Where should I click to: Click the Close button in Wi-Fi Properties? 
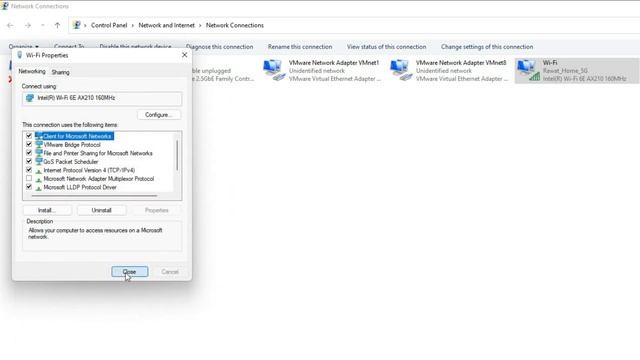[130, 272]
